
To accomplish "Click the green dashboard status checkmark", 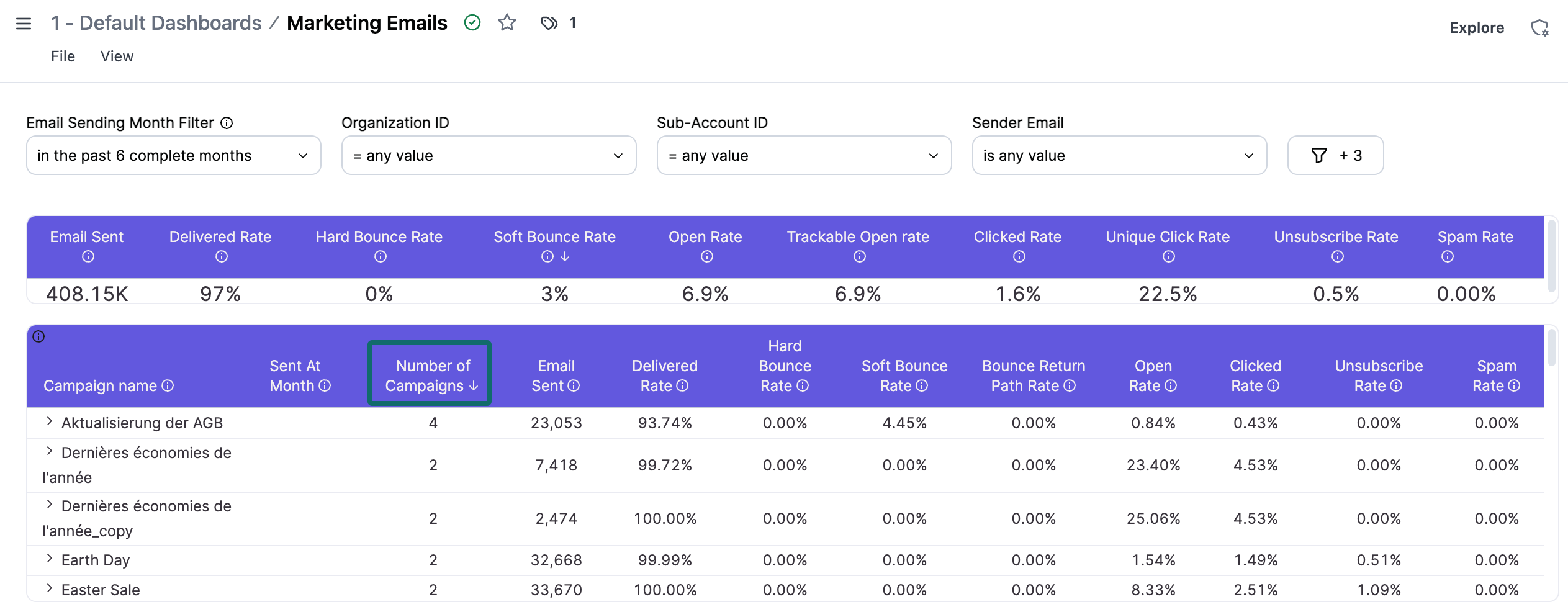I will (472, 22).
